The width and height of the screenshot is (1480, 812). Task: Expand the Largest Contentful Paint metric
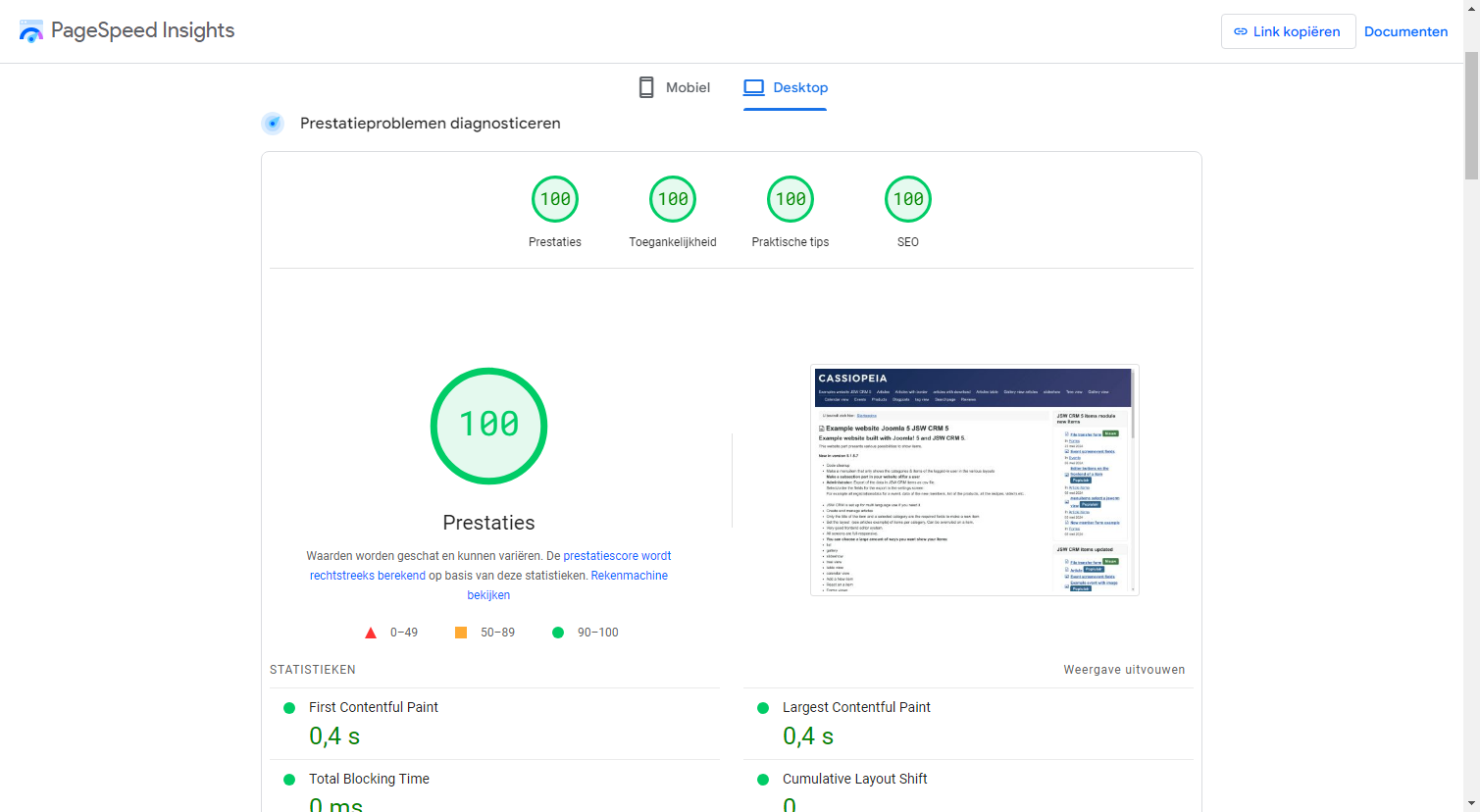coord(856,707)
